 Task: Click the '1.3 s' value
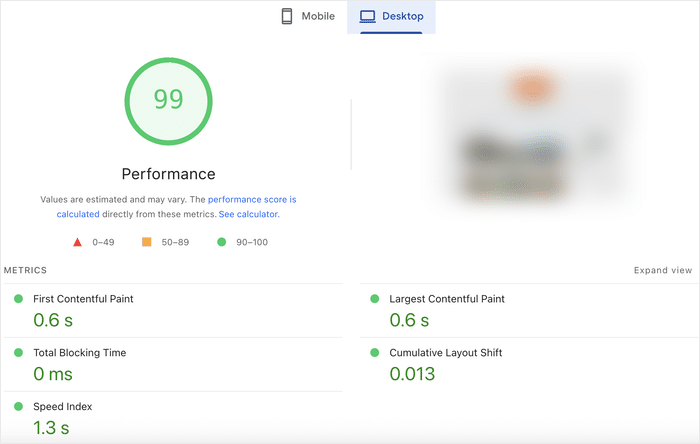tap(51, 428)
